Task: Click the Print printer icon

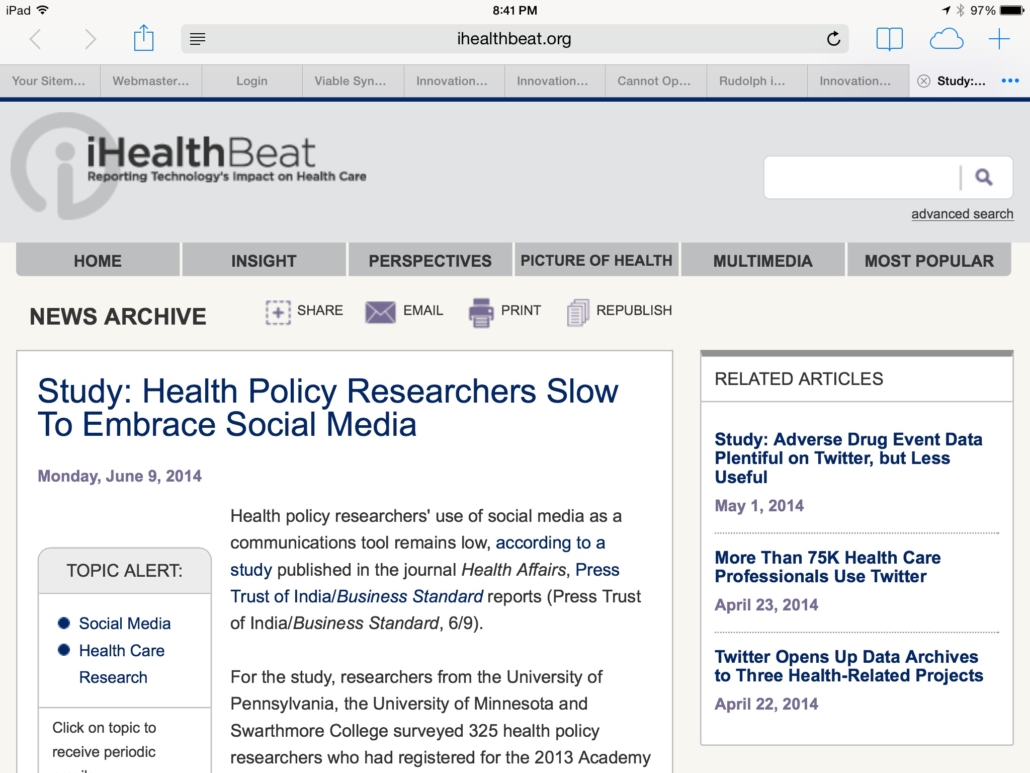Action: click(x=481, y=312)
